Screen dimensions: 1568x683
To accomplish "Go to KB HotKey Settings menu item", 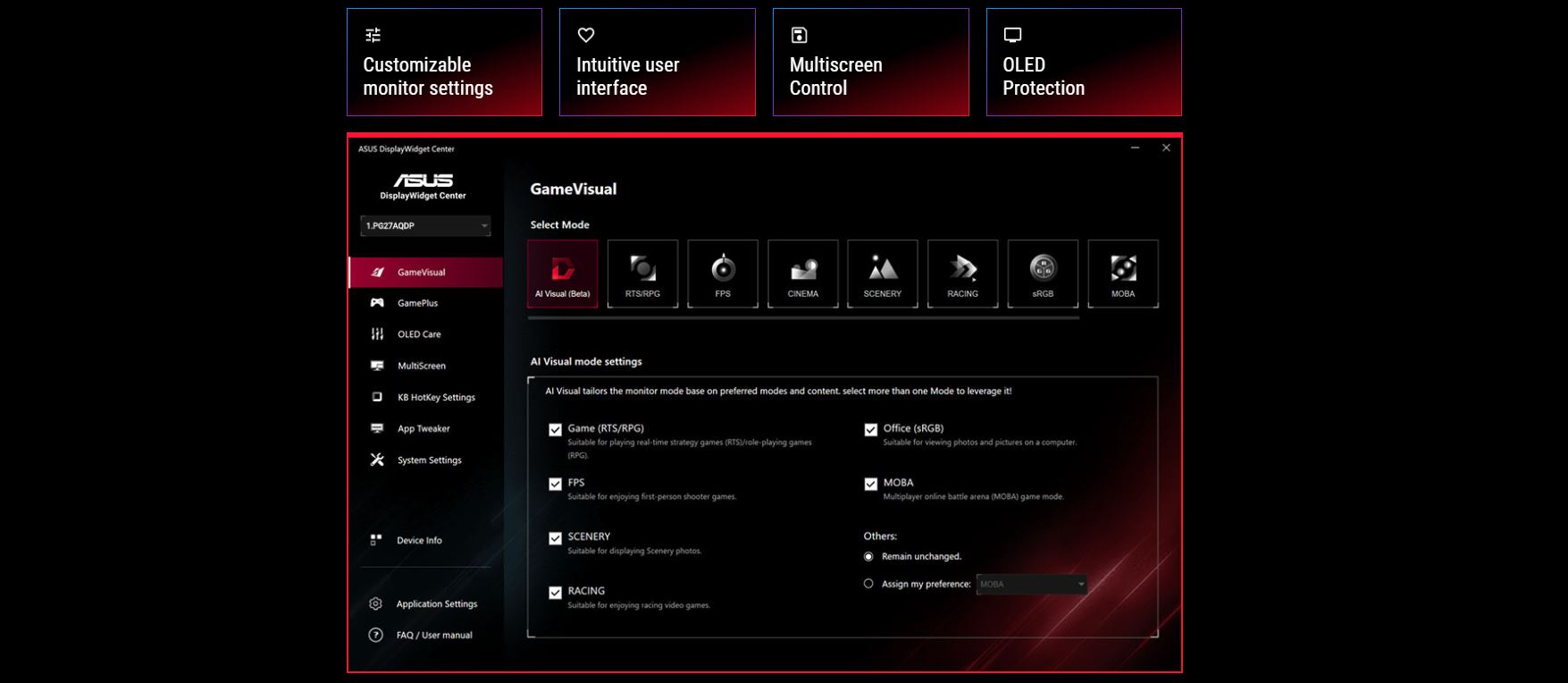I will [435, 398].
